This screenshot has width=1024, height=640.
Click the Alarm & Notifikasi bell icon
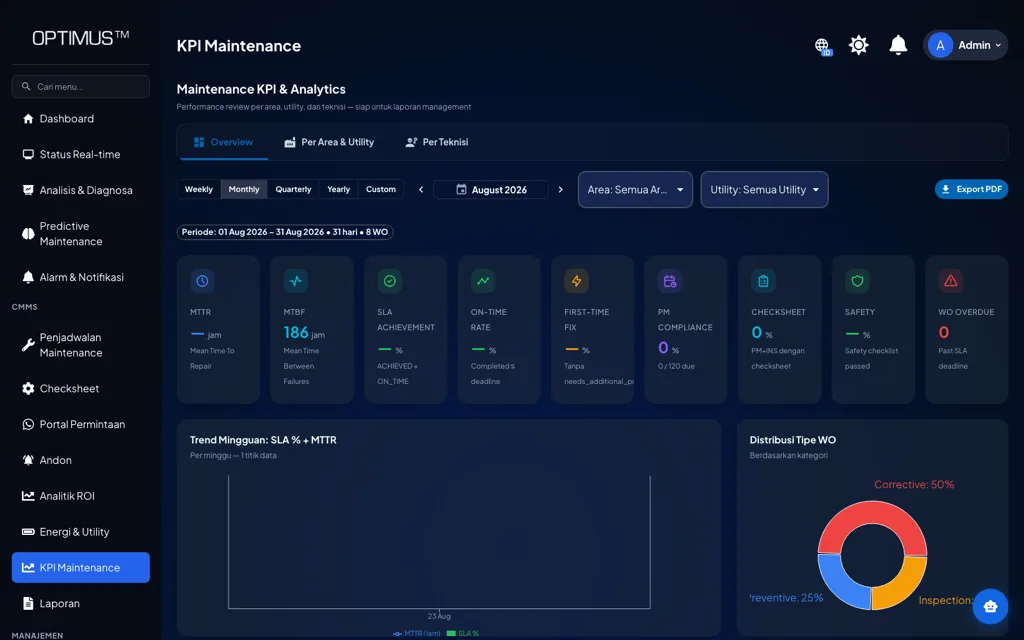coord(28,277)
